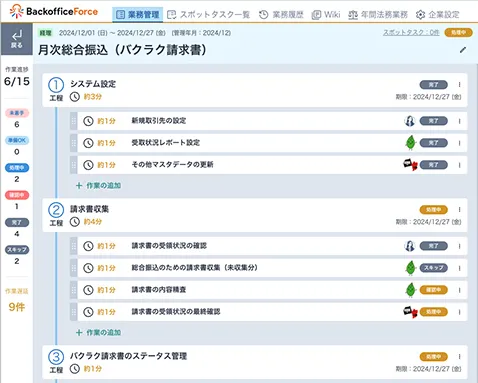Click drag handle of 請求書の内容精査 row
Image resolution: width=478 pixels, height=383 pixels.
[74, 290]
